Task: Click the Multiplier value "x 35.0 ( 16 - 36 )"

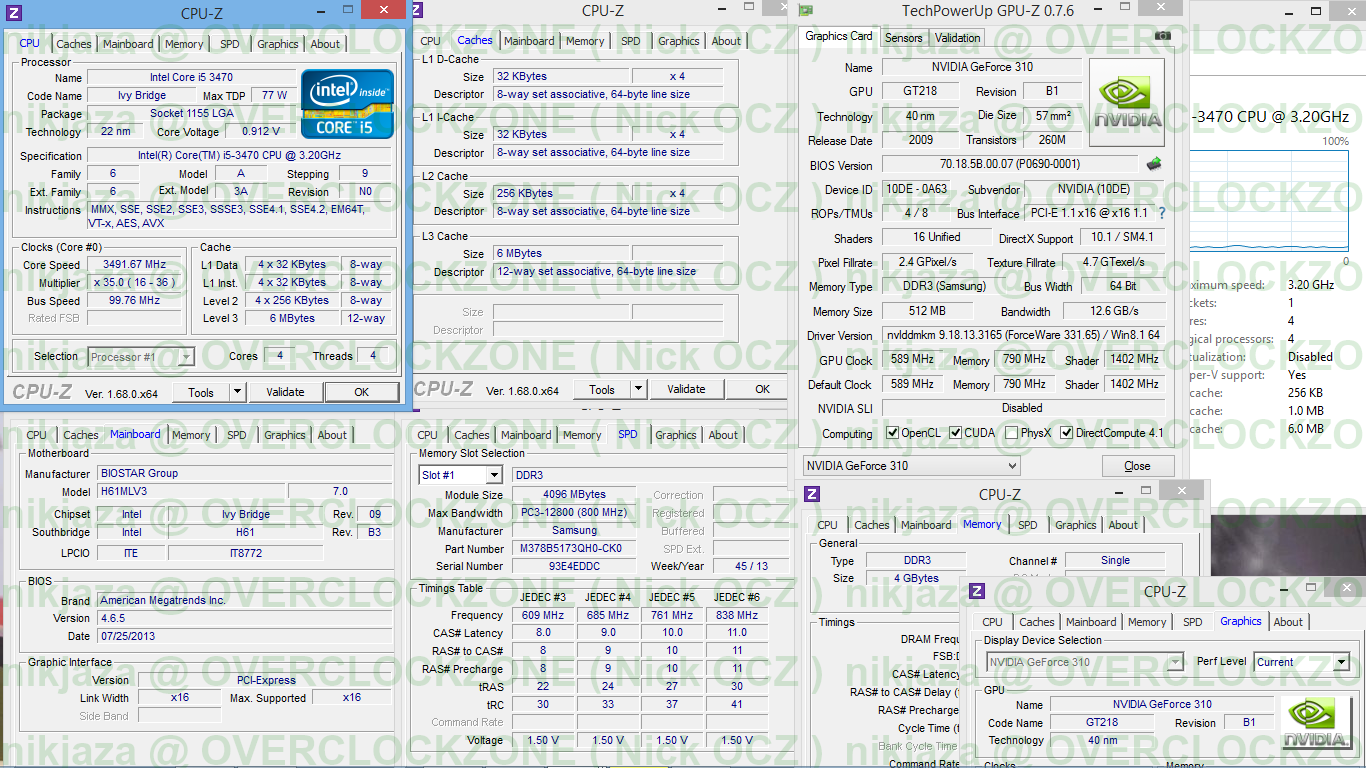Action: click(135, 283)
